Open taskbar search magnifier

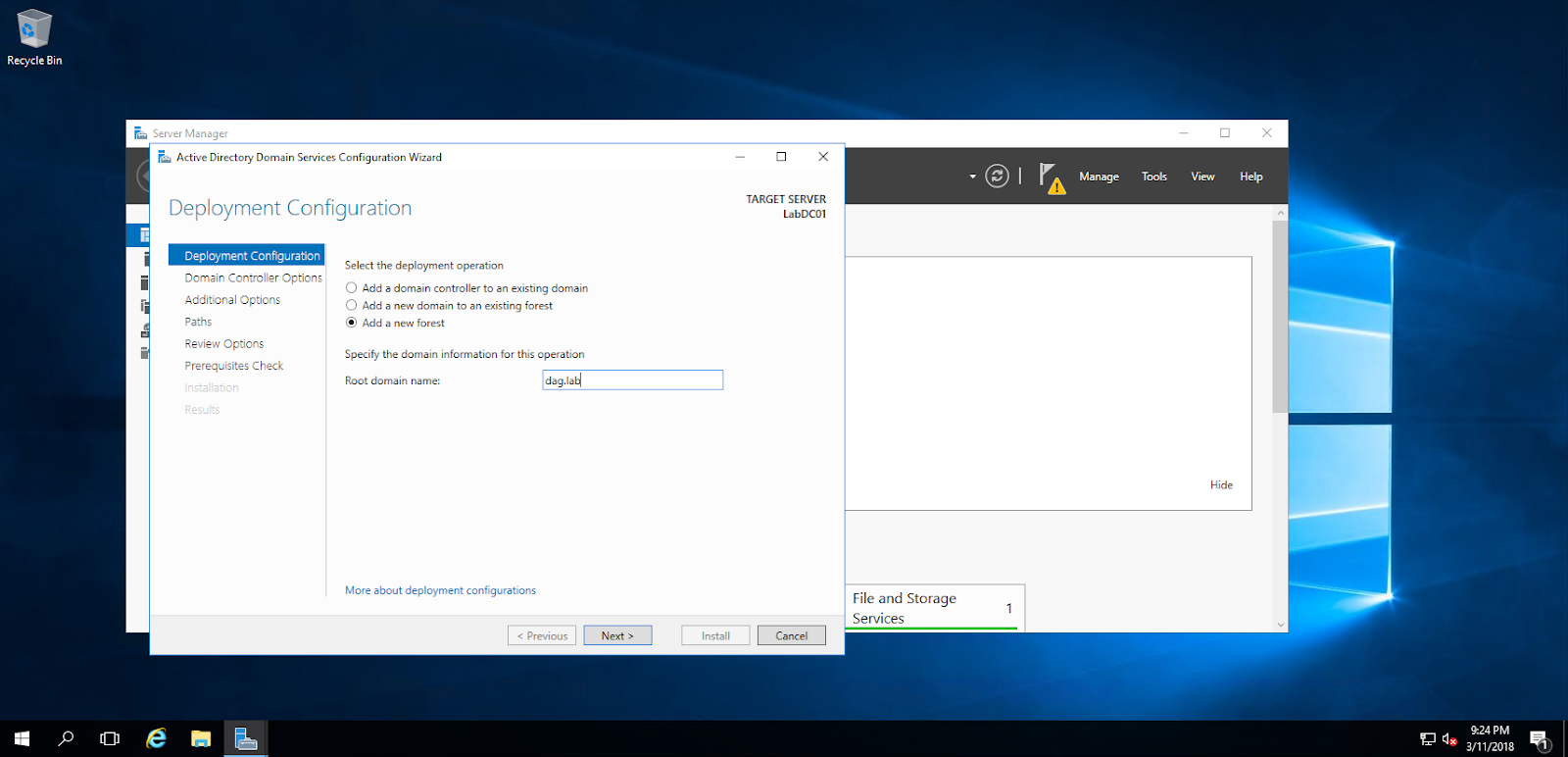point(66,738)
